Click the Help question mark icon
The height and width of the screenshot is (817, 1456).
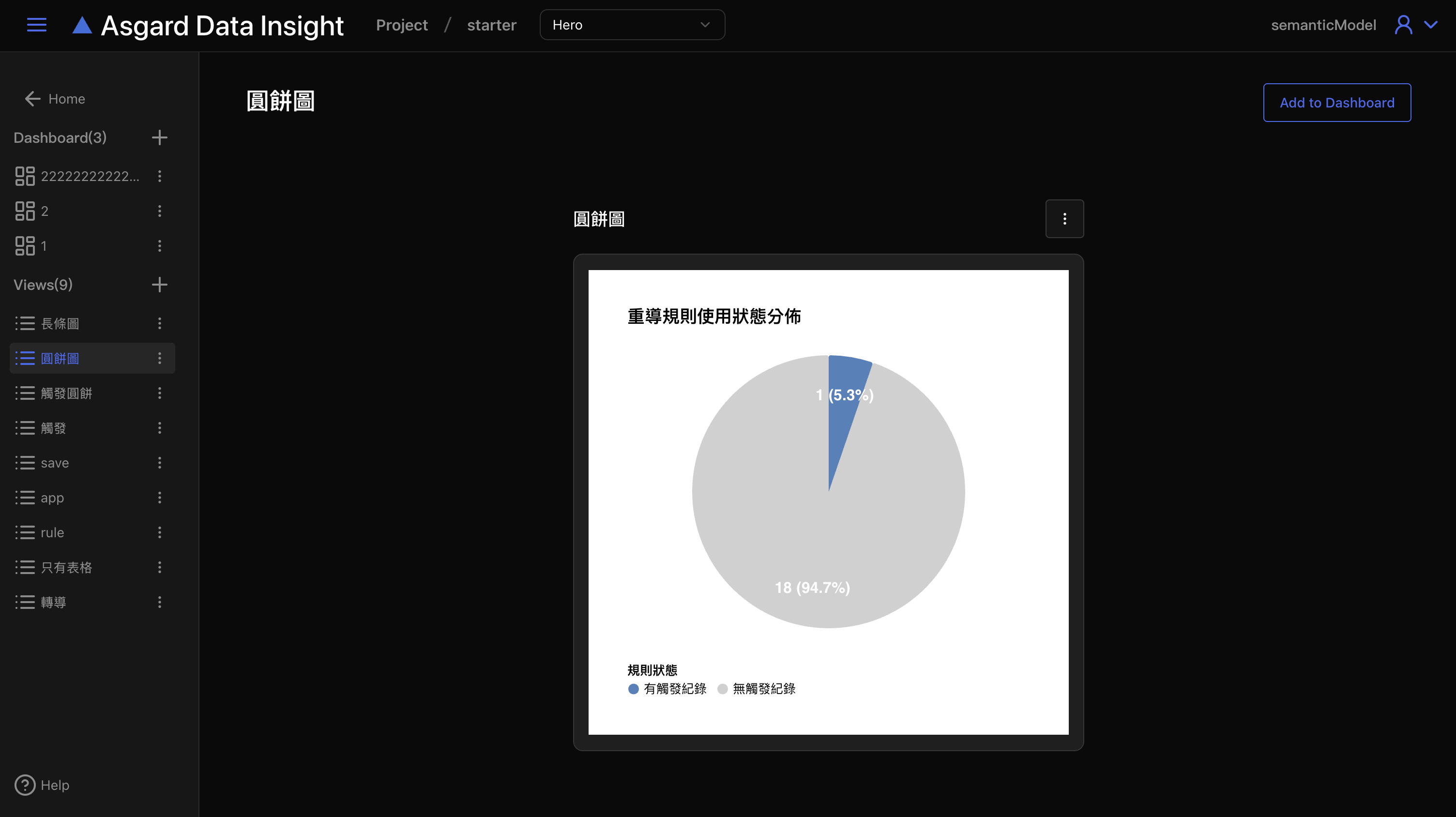coord(25,785)
